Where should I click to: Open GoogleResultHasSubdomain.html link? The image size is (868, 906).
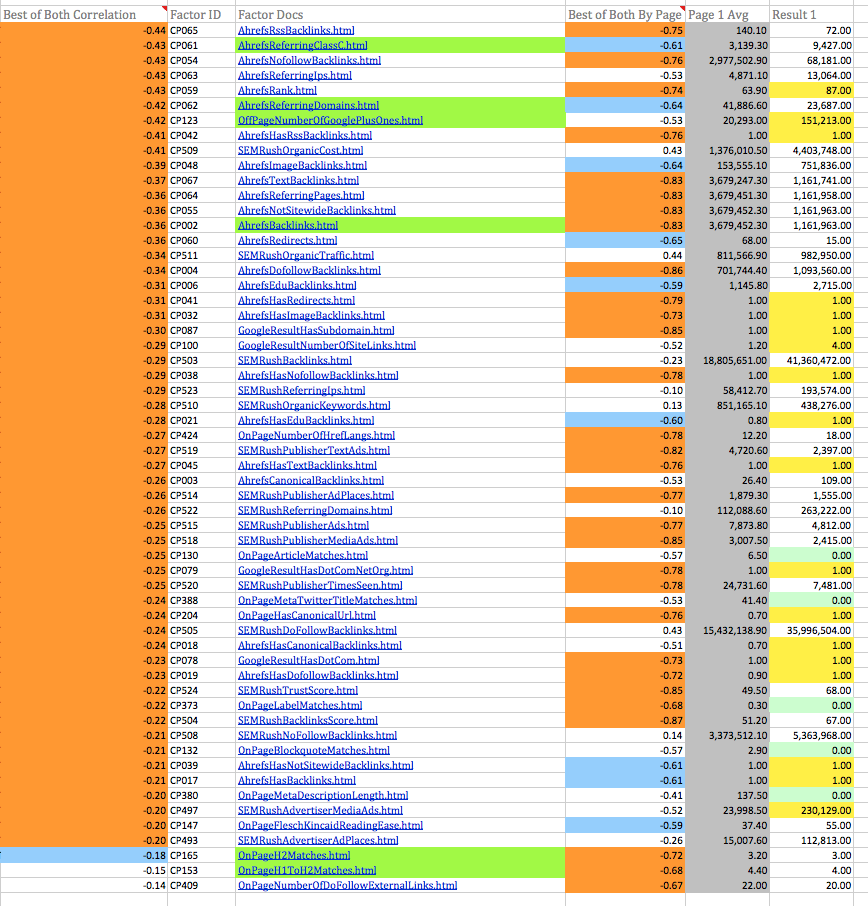click(316, 331)
